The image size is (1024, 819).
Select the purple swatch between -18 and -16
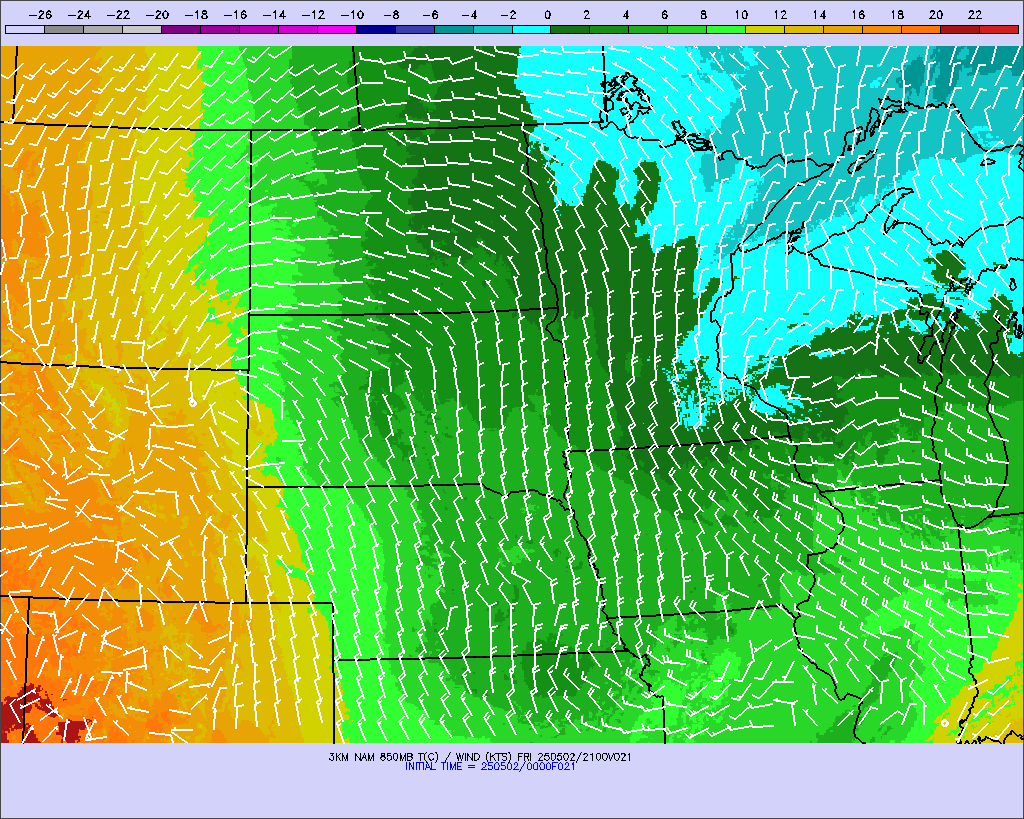220,29
